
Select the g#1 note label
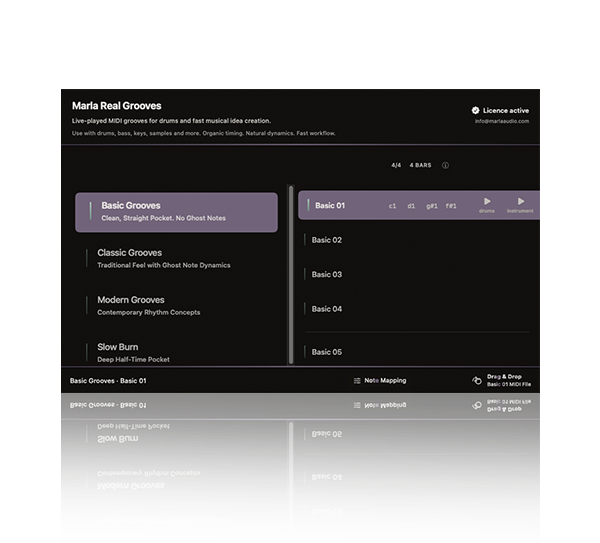pos(432,206)
